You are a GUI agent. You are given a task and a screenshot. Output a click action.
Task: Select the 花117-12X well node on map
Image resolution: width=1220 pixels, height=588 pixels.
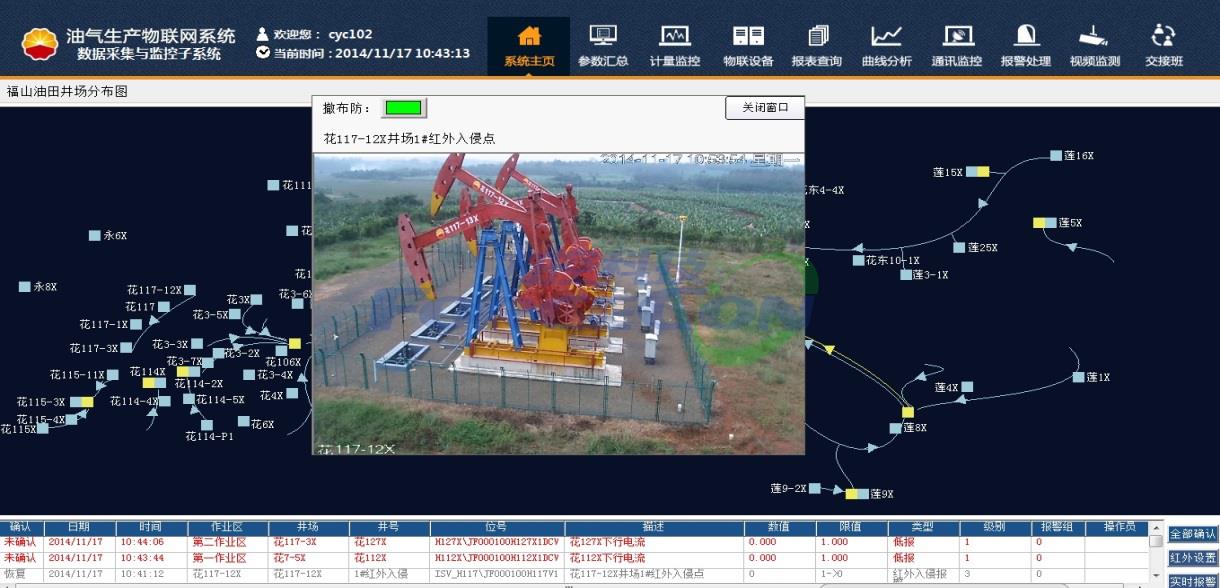190,290
